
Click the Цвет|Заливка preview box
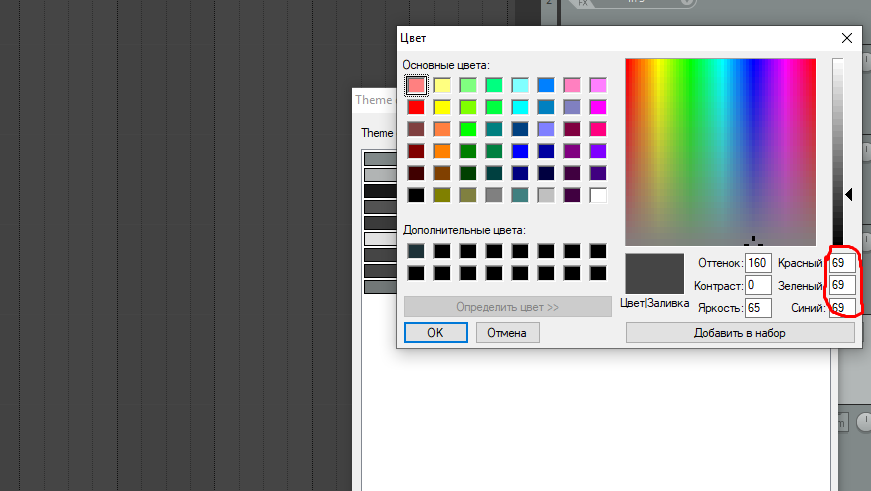pyautogui.click(x=654, y=274)
